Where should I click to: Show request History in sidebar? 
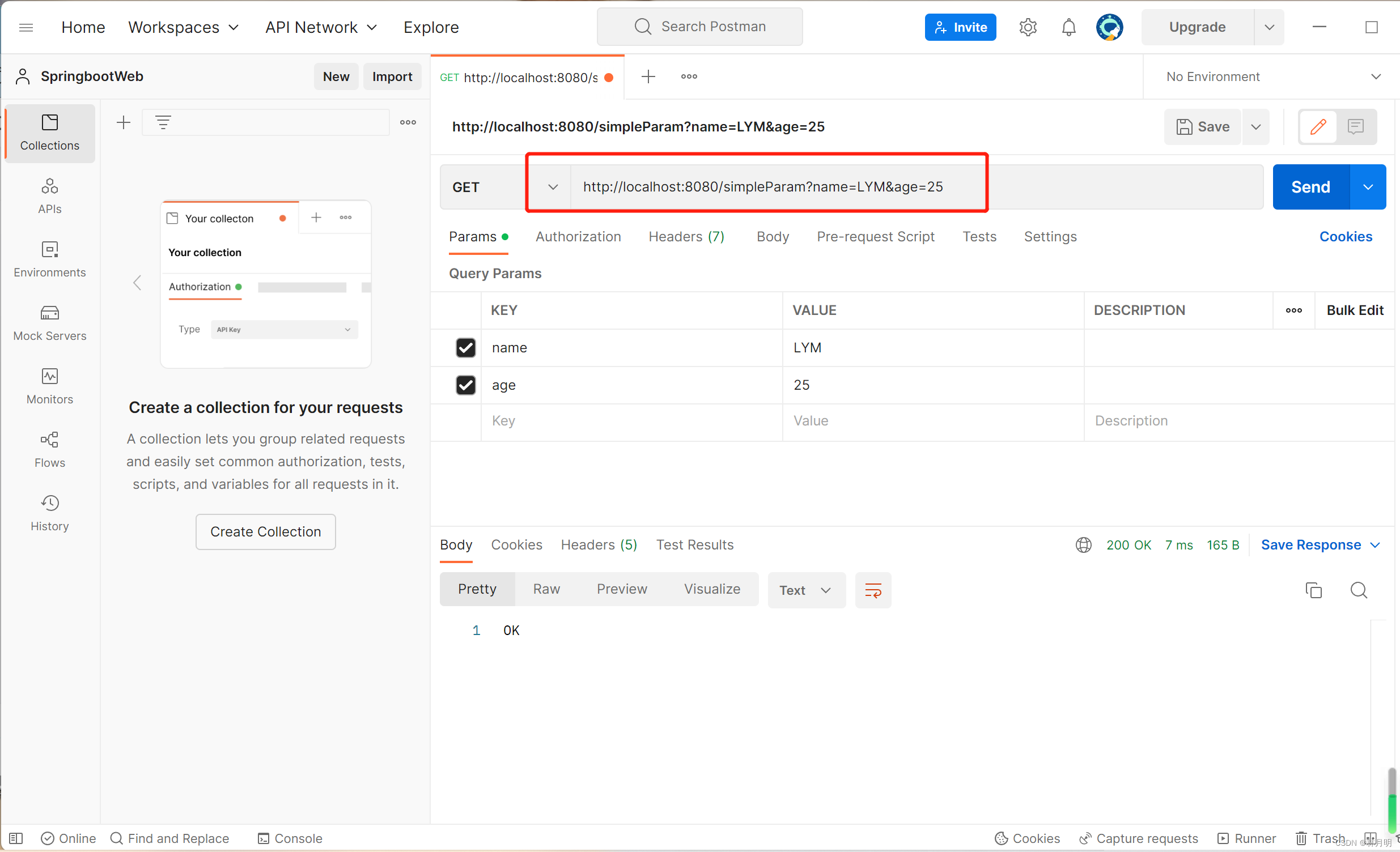[49, 513]
